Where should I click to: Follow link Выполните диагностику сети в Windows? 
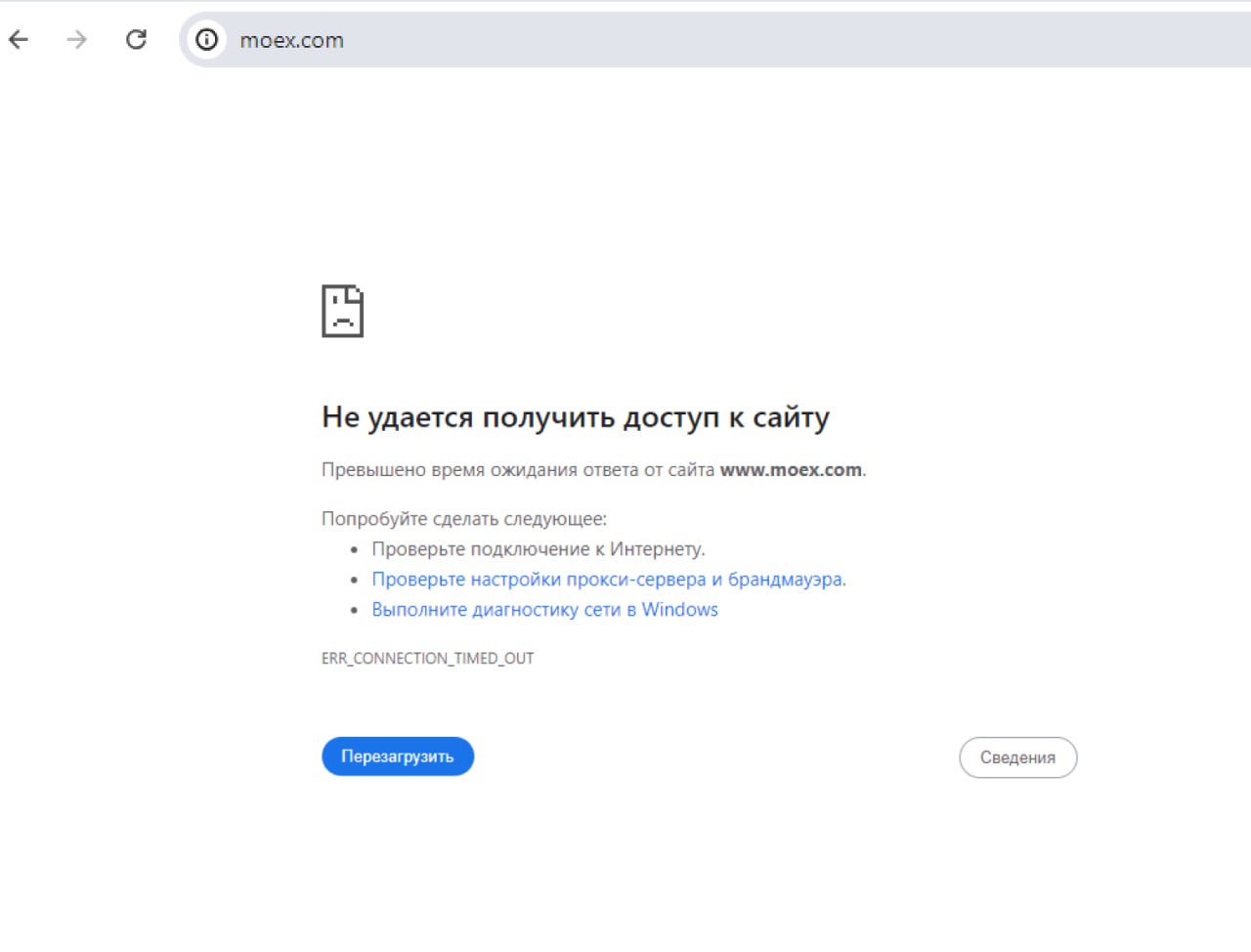[x=544, y=610]
